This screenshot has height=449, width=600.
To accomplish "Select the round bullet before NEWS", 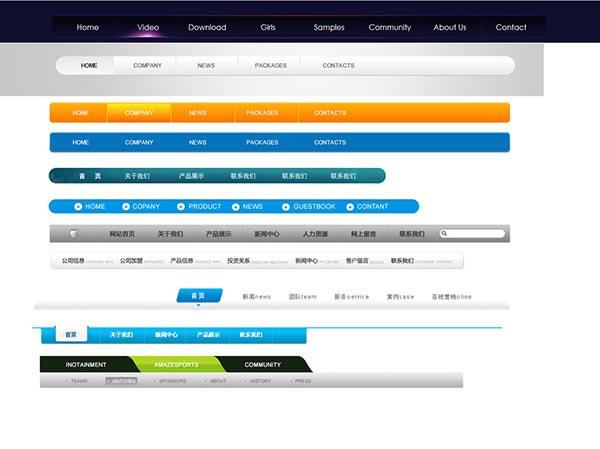I will tap(236, 207).
